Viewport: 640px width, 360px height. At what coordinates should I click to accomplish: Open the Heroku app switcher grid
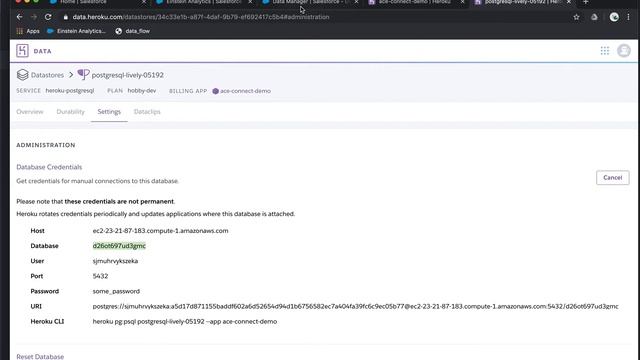click(604, 51)
